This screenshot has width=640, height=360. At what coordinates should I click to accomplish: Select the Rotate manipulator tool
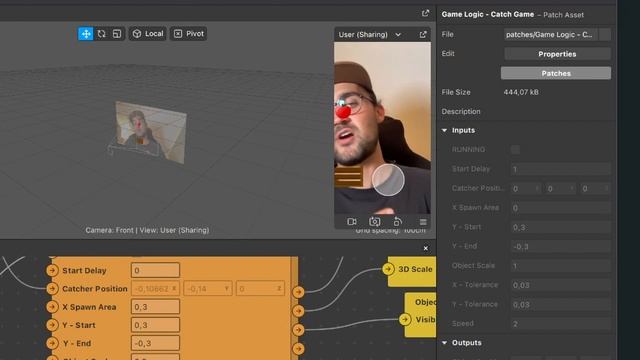pyautogui.click(x=101, y=34)
